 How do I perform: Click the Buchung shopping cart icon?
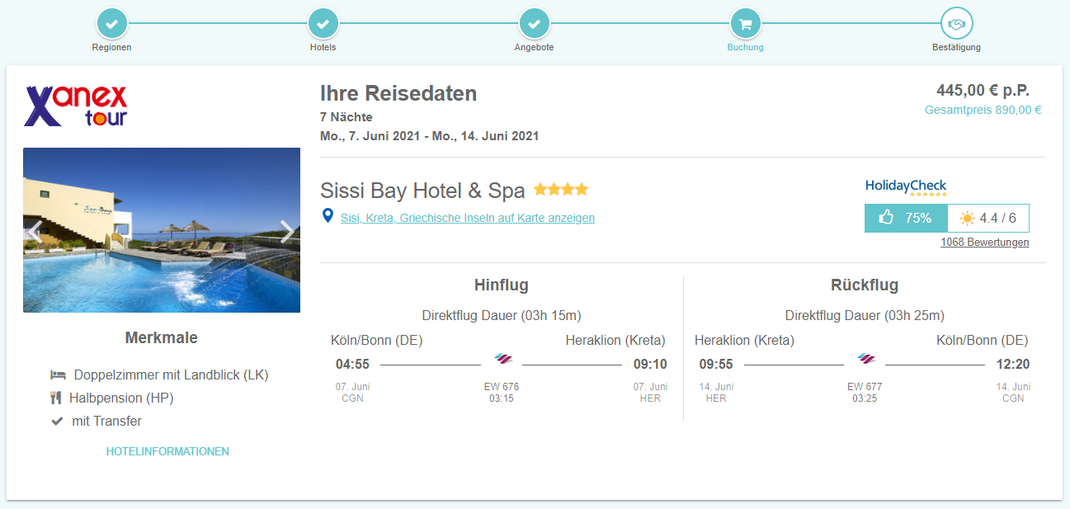click(x=745, y=22)
